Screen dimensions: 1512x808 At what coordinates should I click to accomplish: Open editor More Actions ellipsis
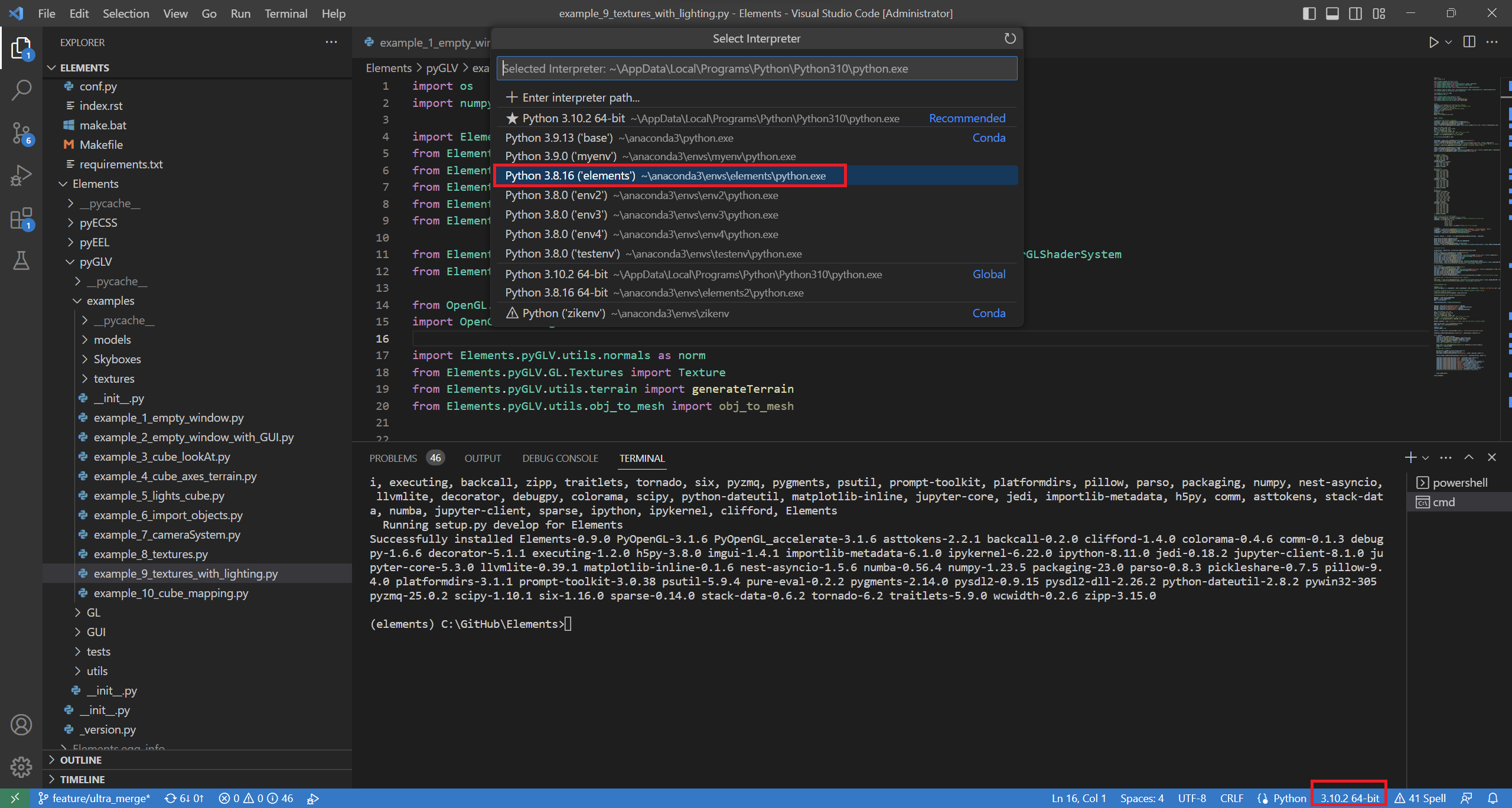coord(1493,42)
